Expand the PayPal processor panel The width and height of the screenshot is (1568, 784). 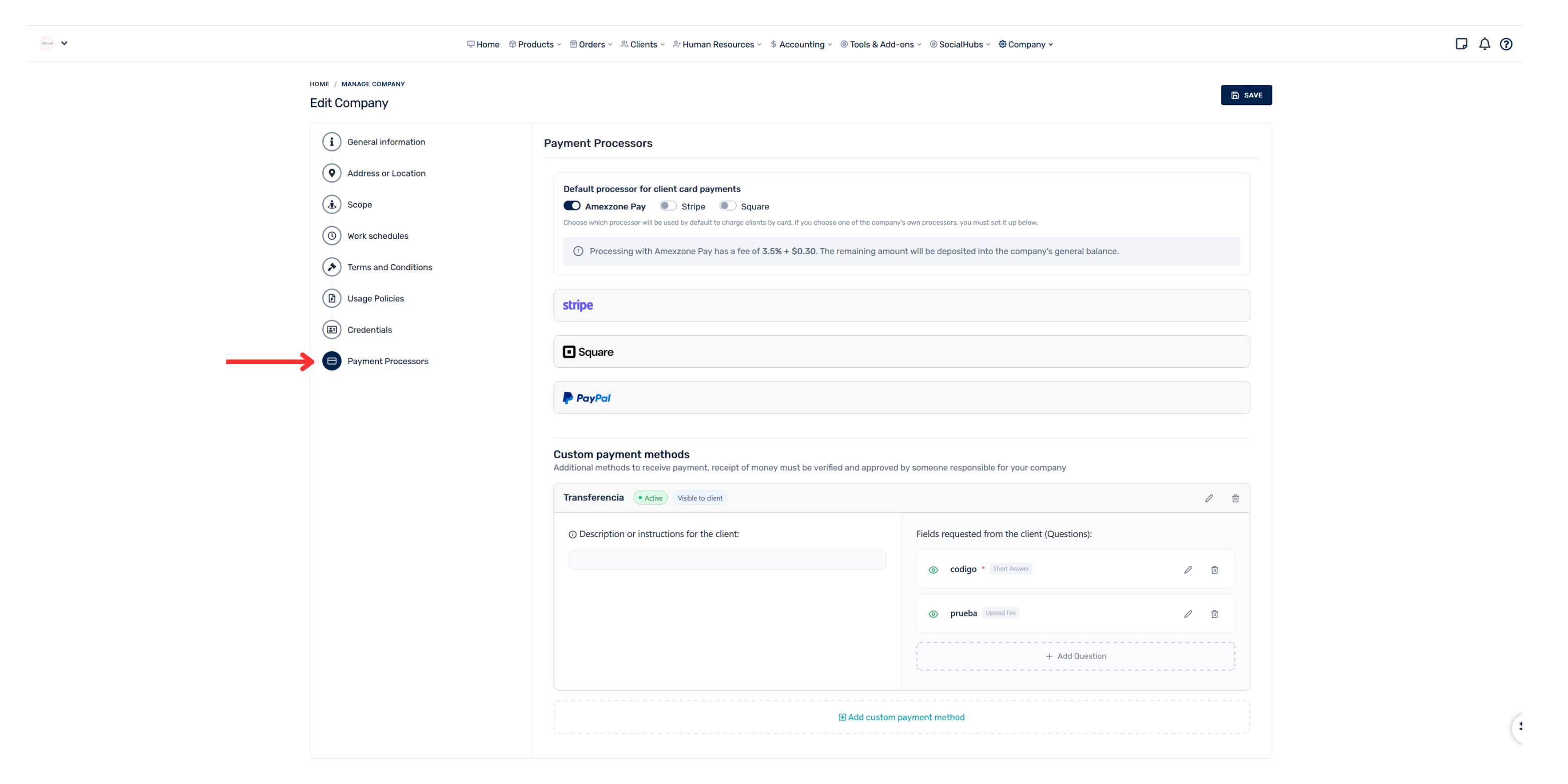coord(901,397)
